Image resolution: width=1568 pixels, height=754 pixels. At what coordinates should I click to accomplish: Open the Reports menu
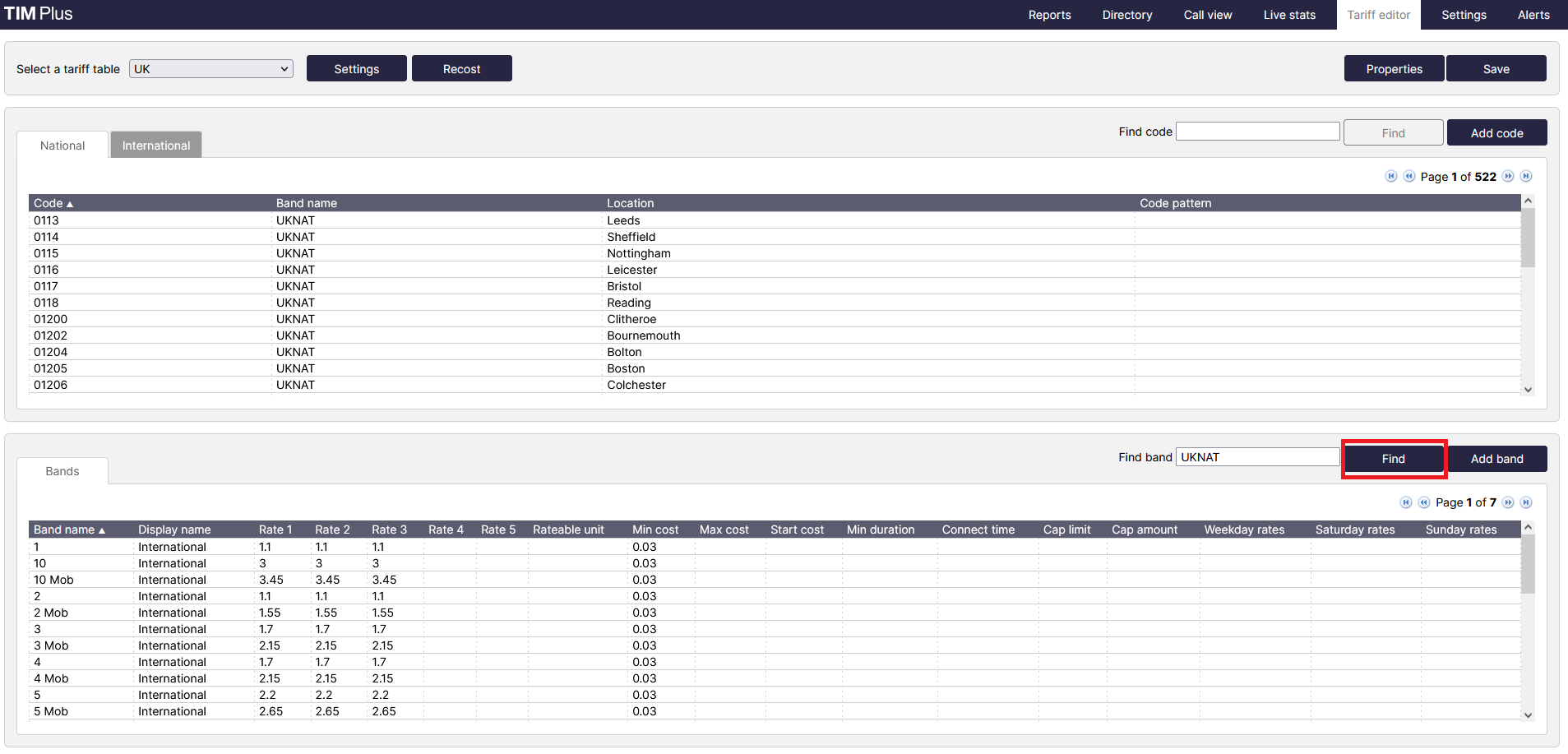coord(1049,15)
